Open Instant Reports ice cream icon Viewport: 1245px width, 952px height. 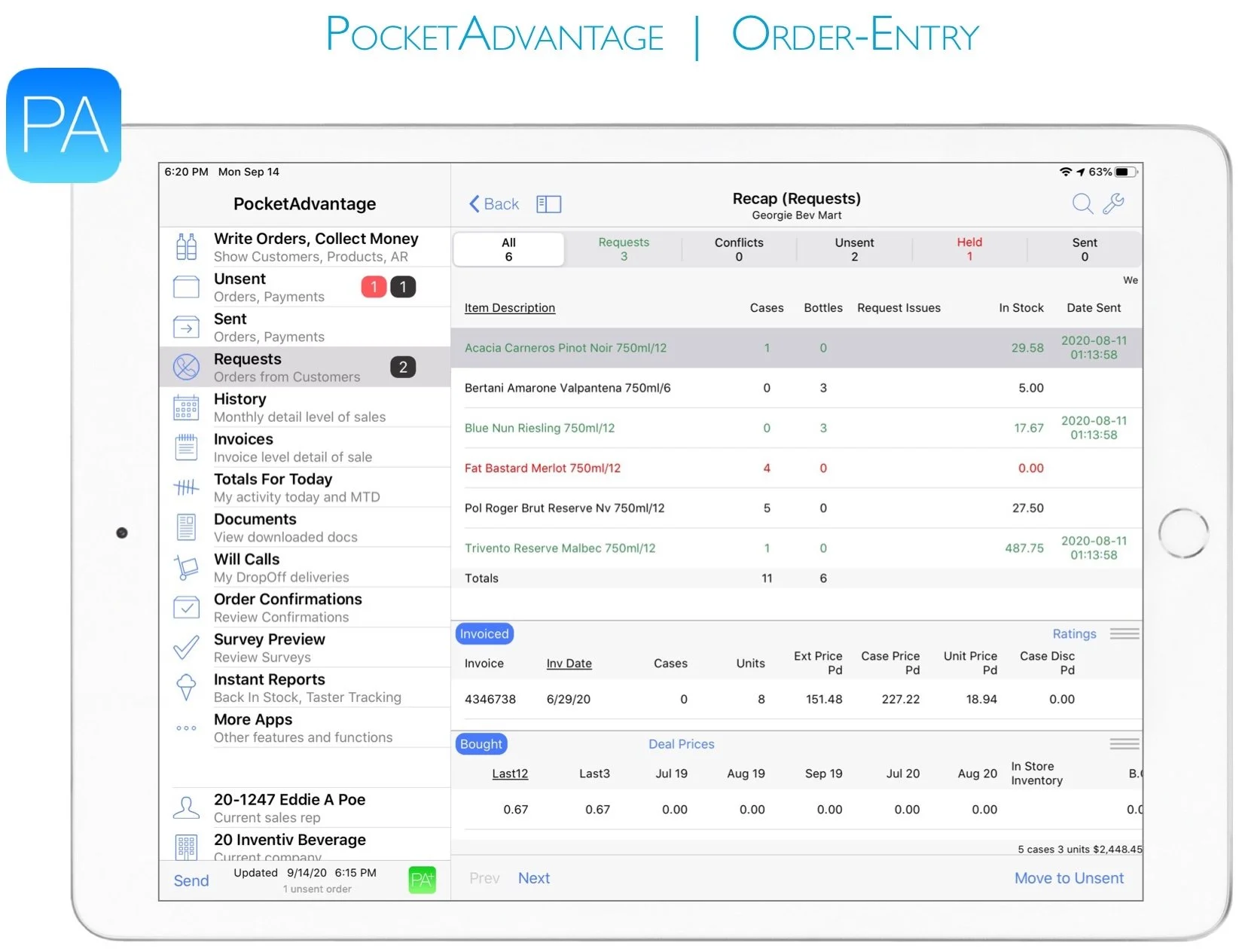click(x=185, y=688)
